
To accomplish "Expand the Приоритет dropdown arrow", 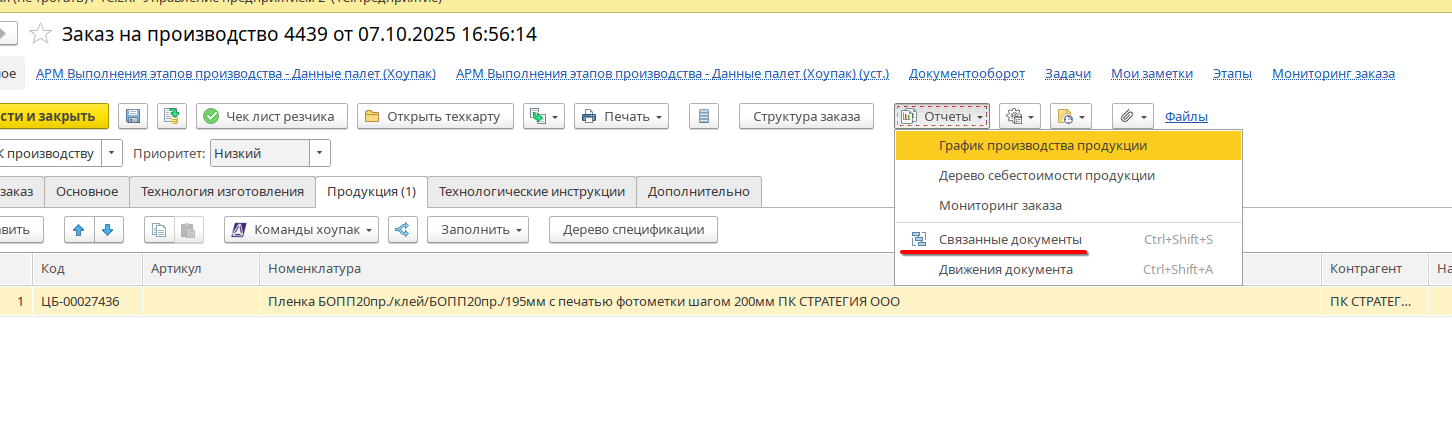I will [319, 153].
